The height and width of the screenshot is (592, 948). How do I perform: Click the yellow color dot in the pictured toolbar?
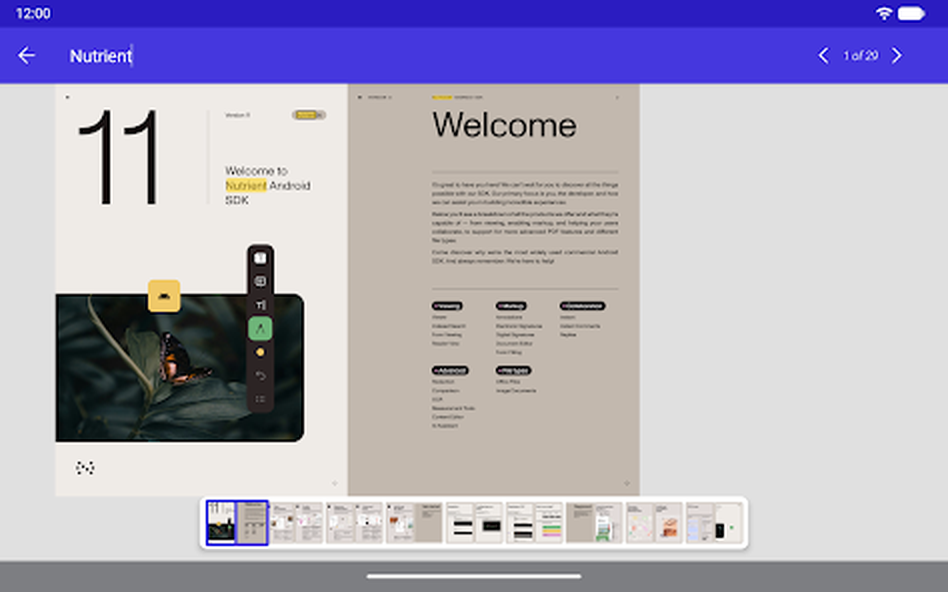[261, 352]
